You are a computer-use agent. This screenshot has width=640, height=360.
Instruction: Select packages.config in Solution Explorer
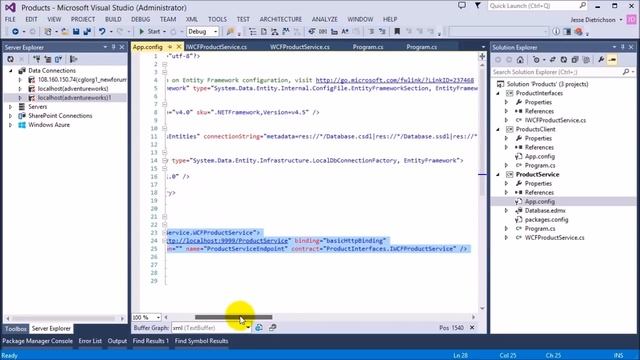tap(546, 220)
